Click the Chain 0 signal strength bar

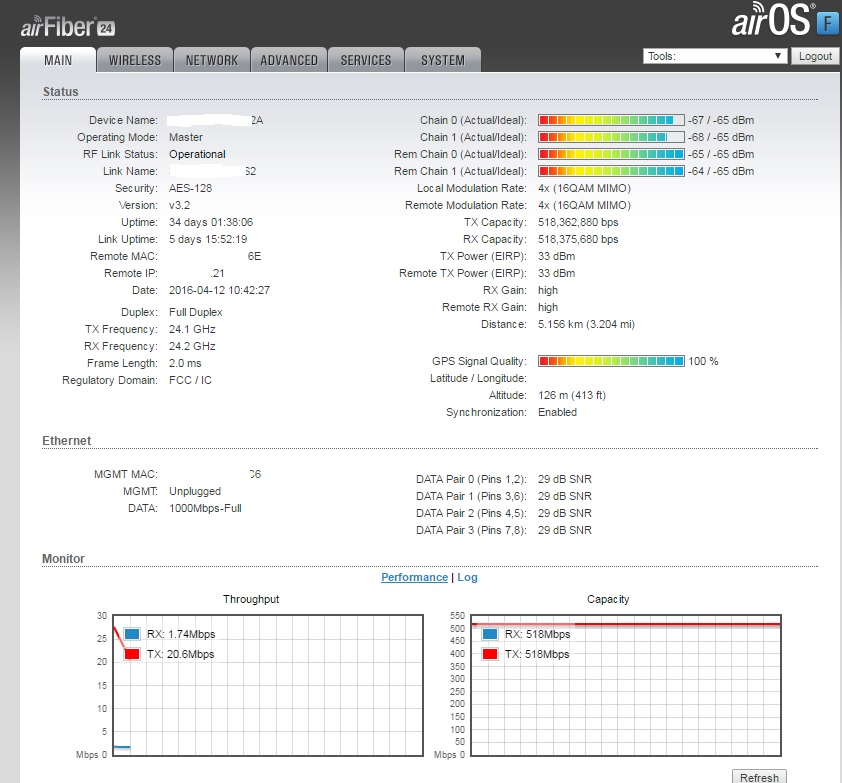[611, 120]
